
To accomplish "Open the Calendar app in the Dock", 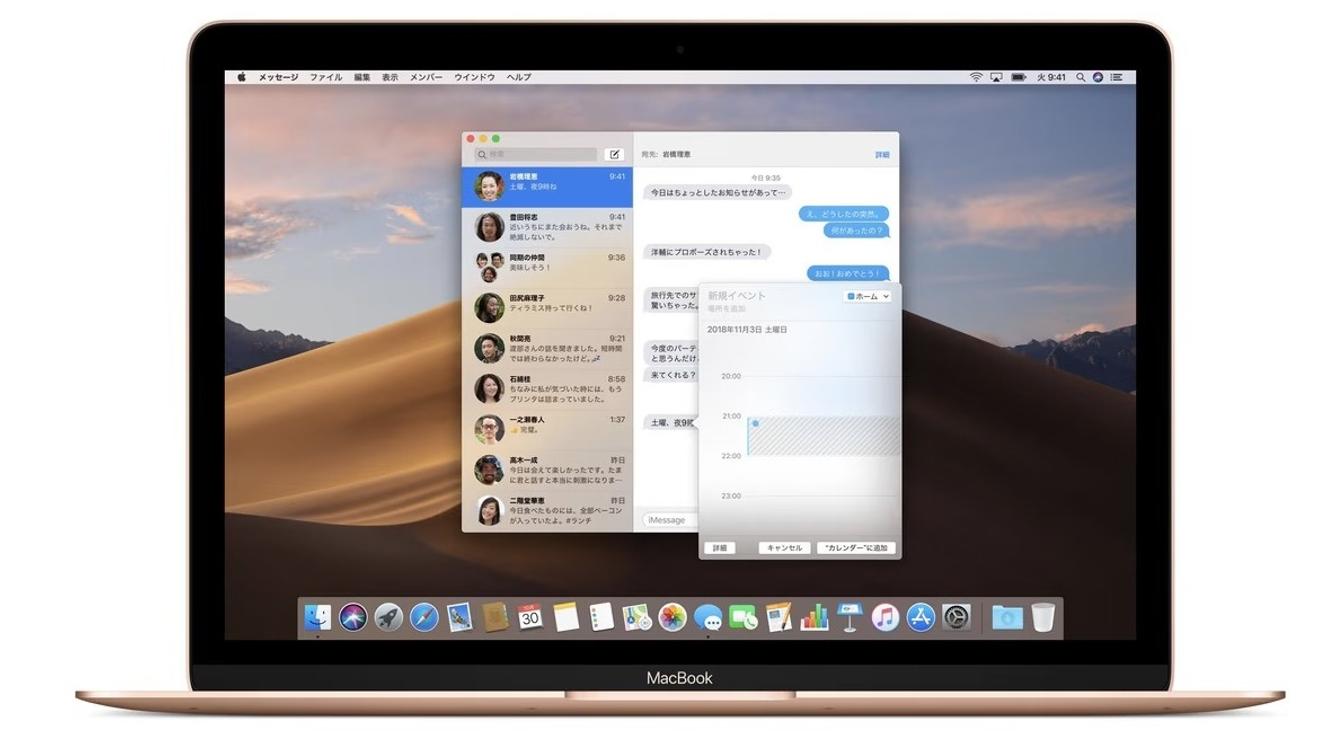I will coord(528,617).
